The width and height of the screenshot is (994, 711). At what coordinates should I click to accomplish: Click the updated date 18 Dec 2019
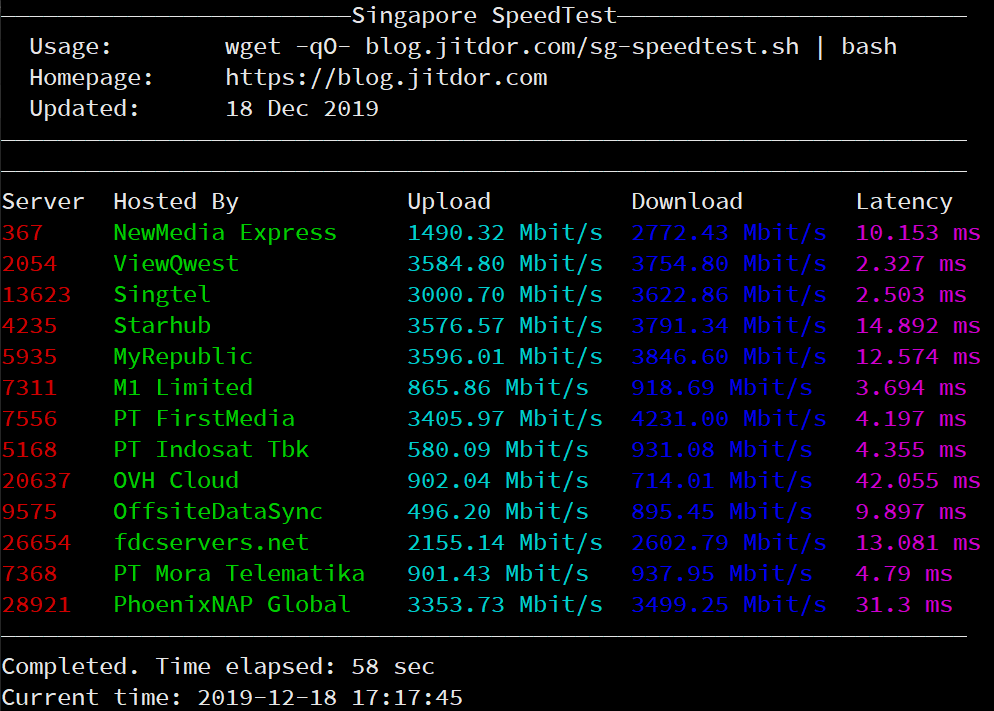coord(302,108)
